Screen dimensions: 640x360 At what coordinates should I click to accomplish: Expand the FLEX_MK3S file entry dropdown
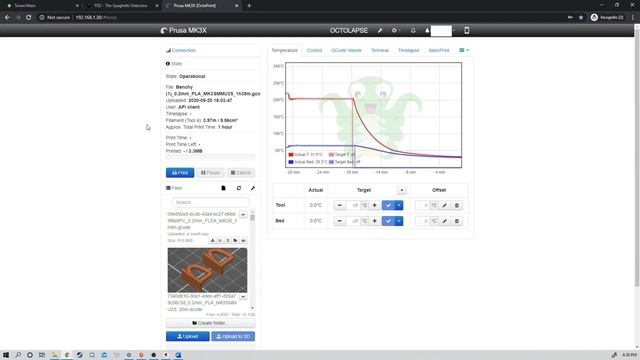(x=243, y=214)
